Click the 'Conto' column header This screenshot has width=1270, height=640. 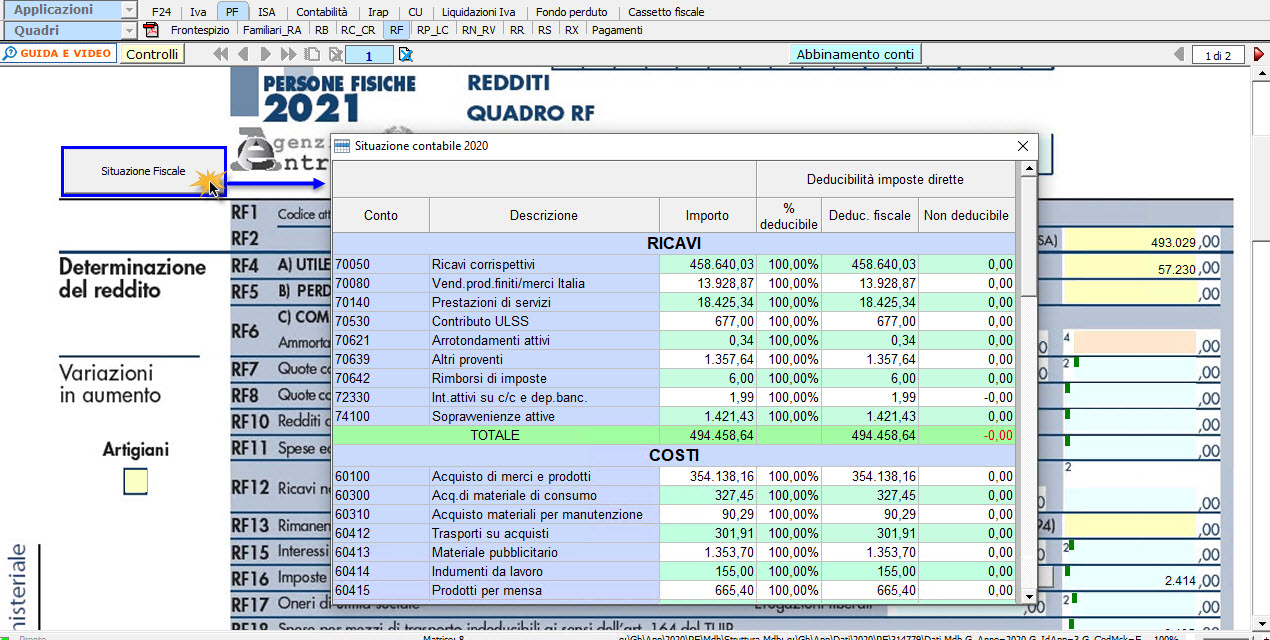click(381, 215)
